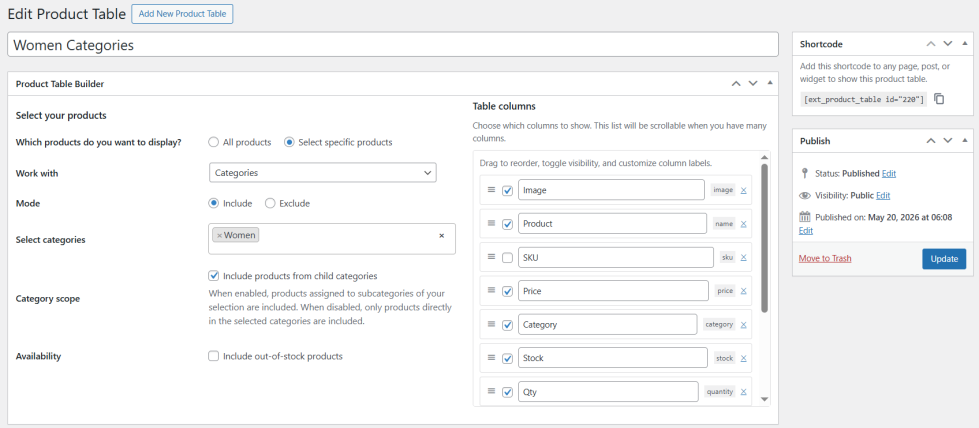Set Mode to Exclude

click(x=270, y=203)
